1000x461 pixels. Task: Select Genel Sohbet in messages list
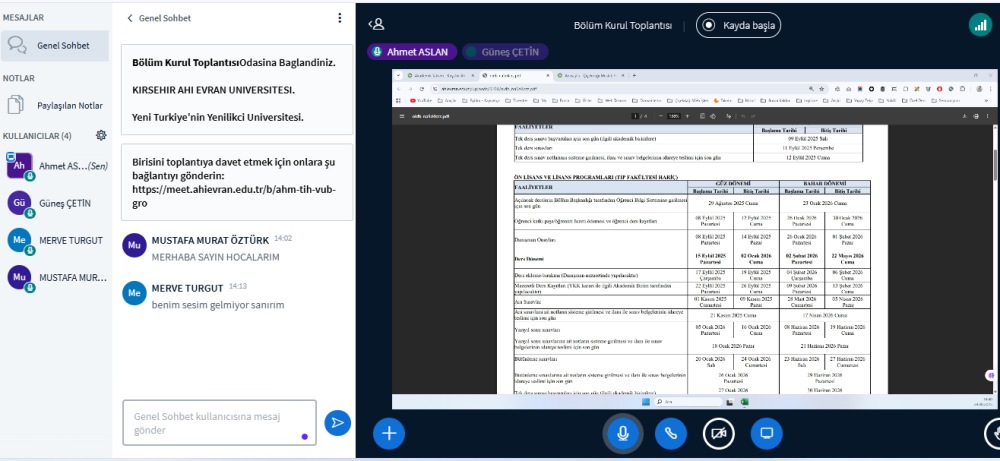click(60, 45)
